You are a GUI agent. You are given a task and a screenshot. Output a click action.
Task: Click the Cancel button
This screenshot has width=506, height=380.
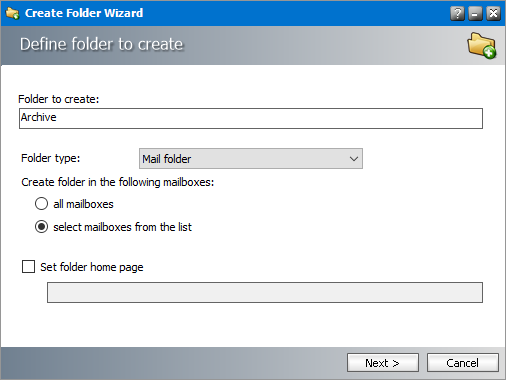(463, 363)
